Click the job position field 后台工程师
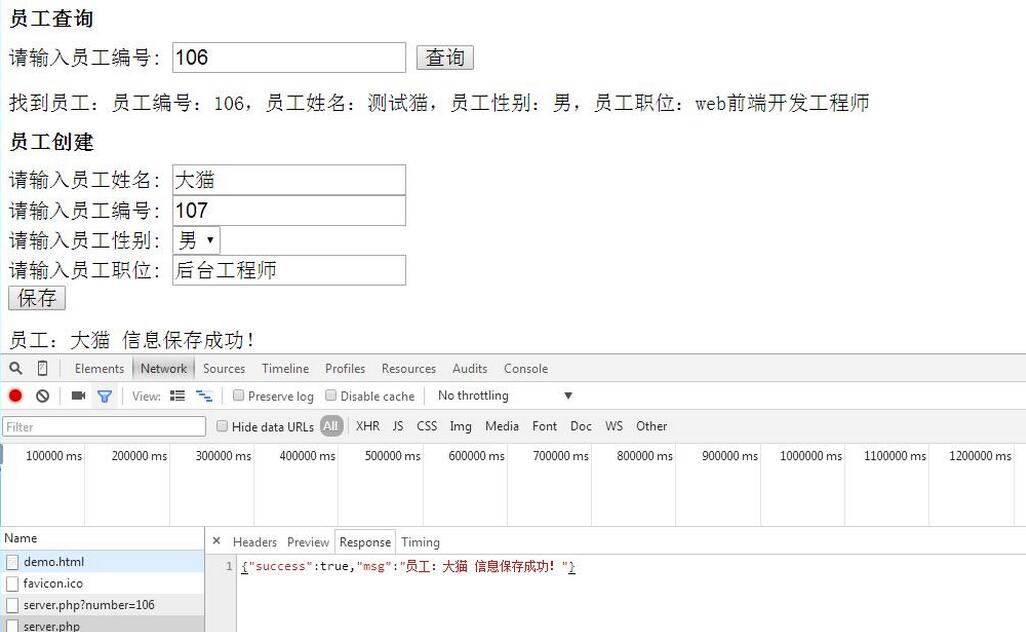Image resolution: width=1026 pixels, height=632 pixels. pos(289,270)
